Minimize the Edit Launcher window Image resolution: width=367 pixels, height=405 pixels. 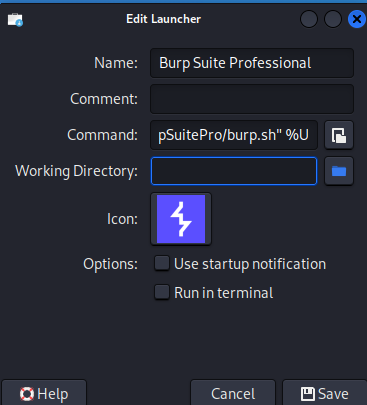pos(309,19)
